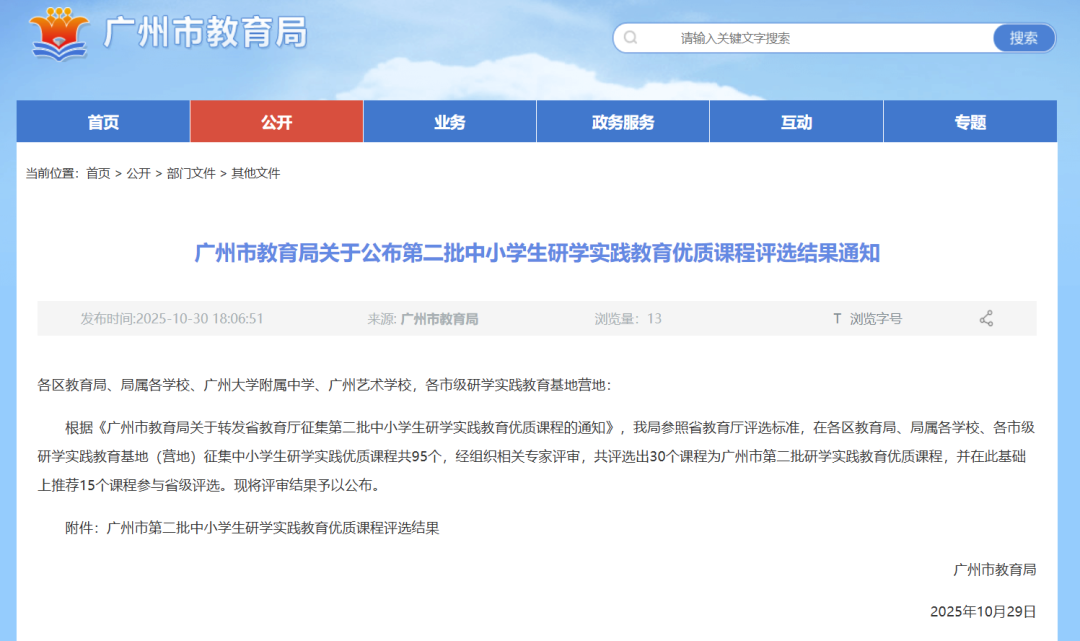Screen dimensions: 1080x641
Task: Open 部门文件 from the breadcrumb path
Action: coord(195,172)
